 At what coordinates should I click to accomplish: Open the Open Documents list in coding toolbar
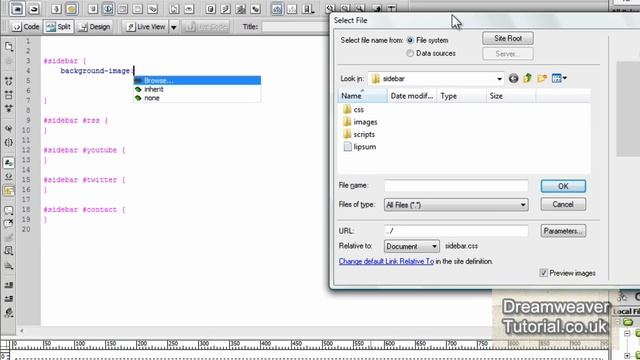tap(9, 47)
